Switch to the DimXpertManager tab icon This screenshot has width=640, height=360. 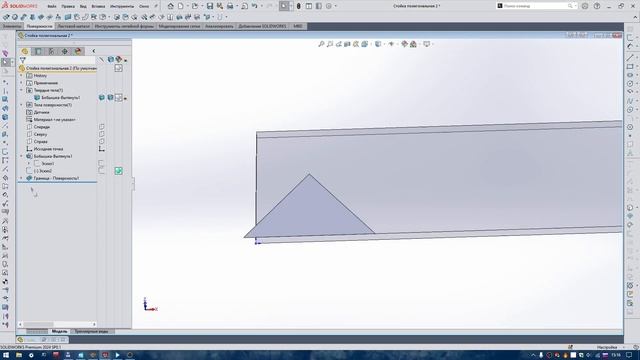64,51
